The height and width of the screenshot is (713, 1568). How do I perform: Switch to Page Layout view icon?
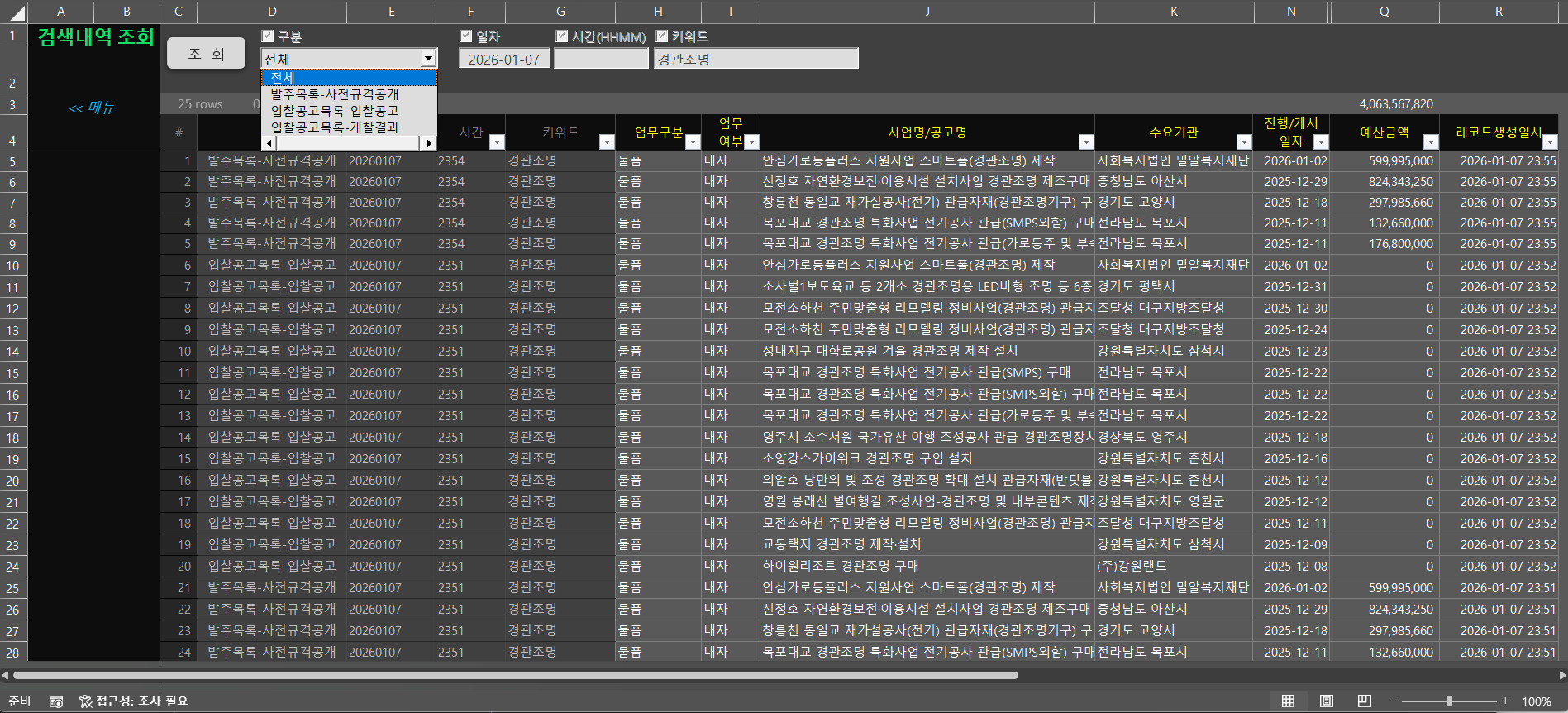tap(1326, 701)
